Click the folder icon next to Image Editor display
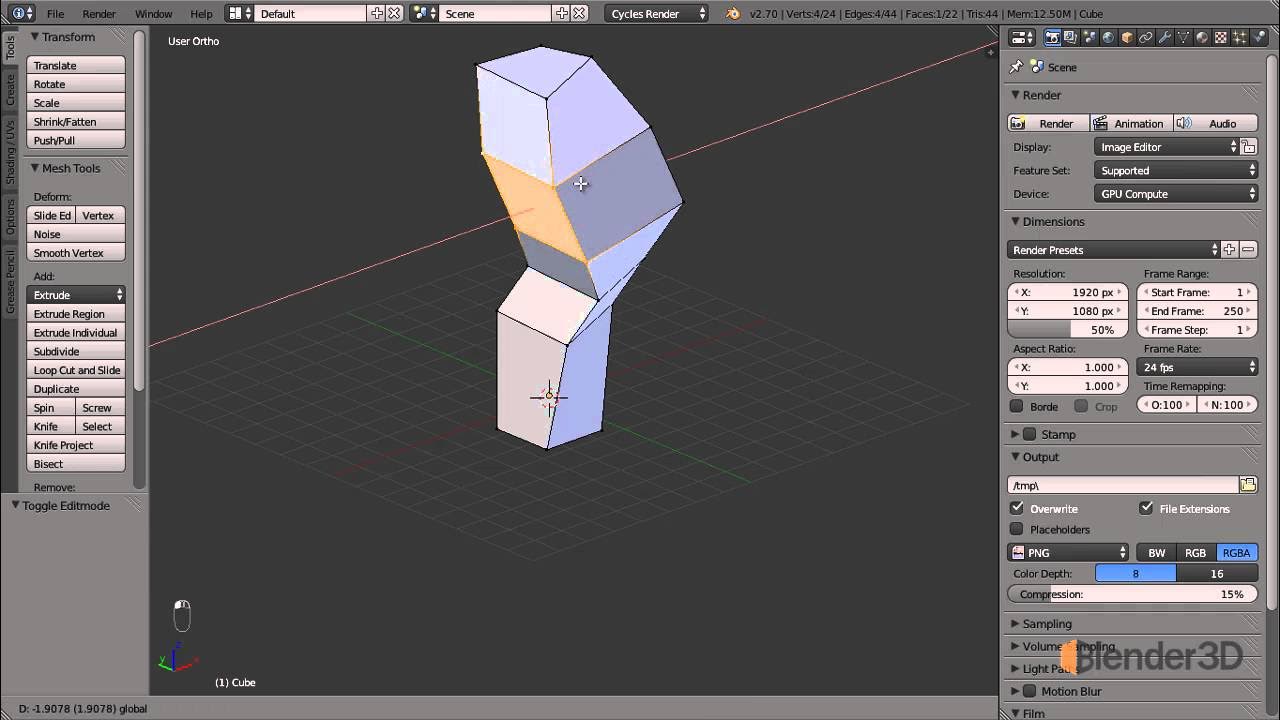This screenshot has height=720, width=1280. coord(1249,147)
